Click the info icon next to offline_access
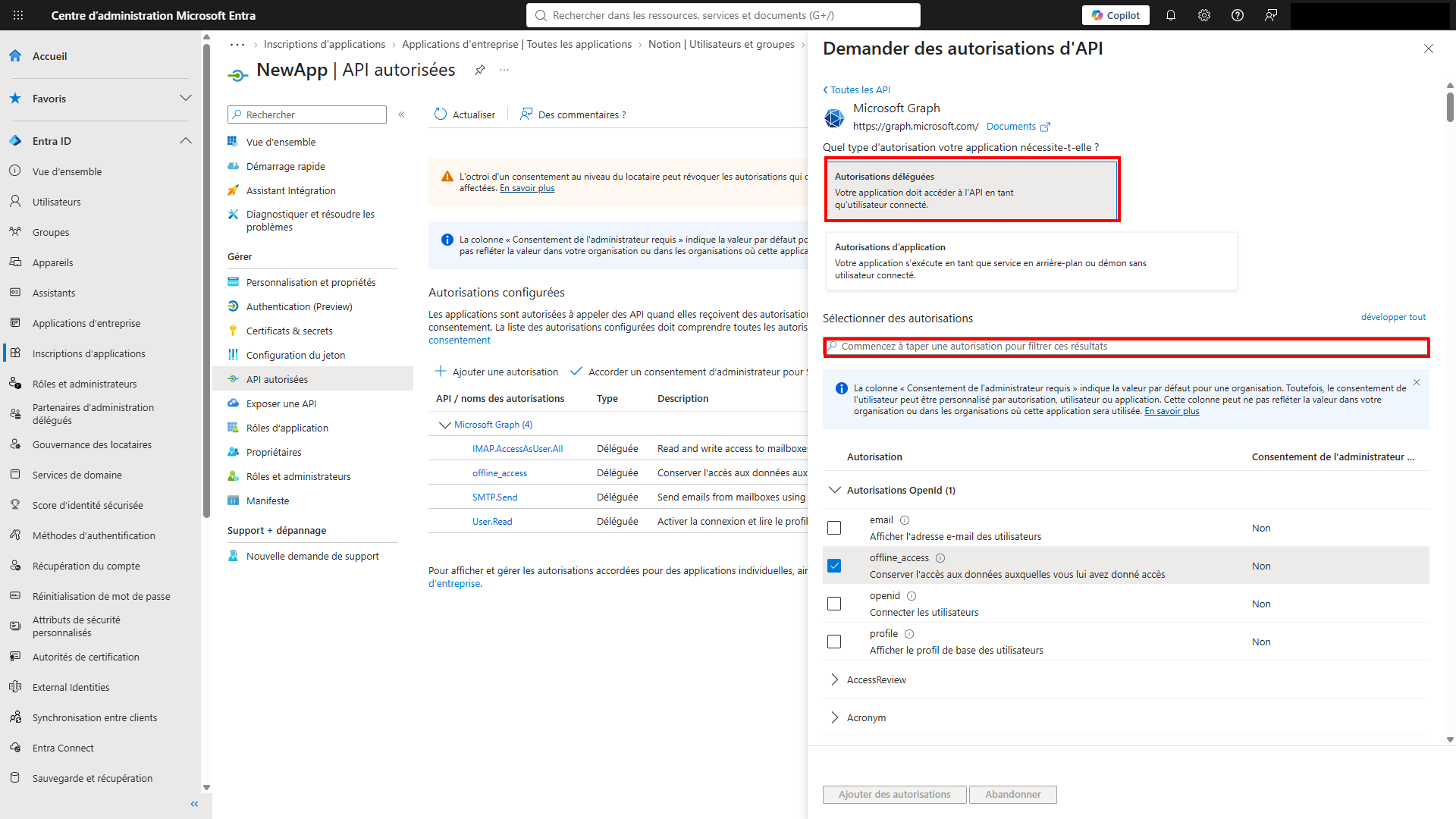This screenshot has height=819, width=1456. point(940,558)
